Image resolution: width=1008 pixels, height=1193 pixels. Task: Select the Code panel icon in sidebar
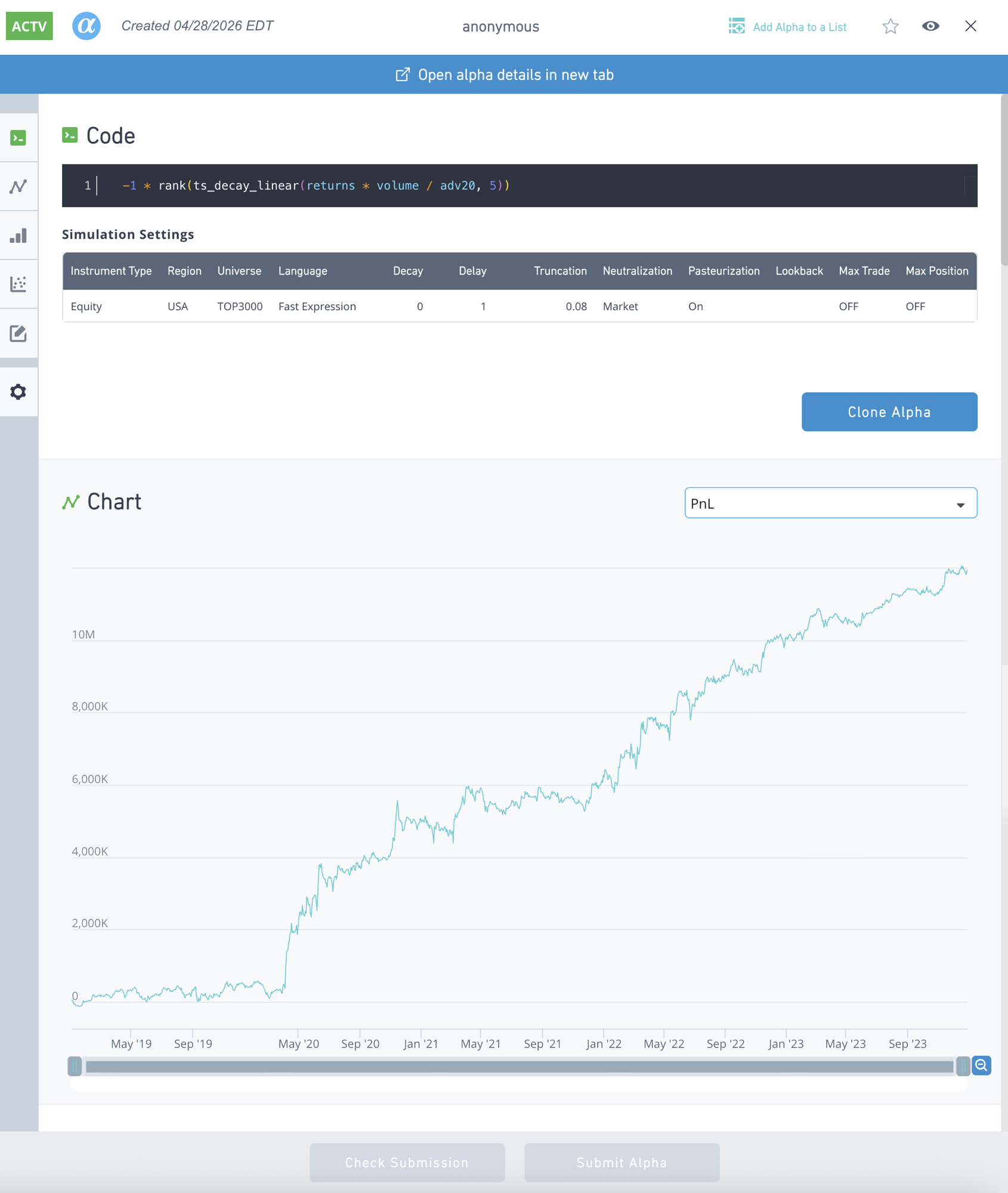click(18, 137)
